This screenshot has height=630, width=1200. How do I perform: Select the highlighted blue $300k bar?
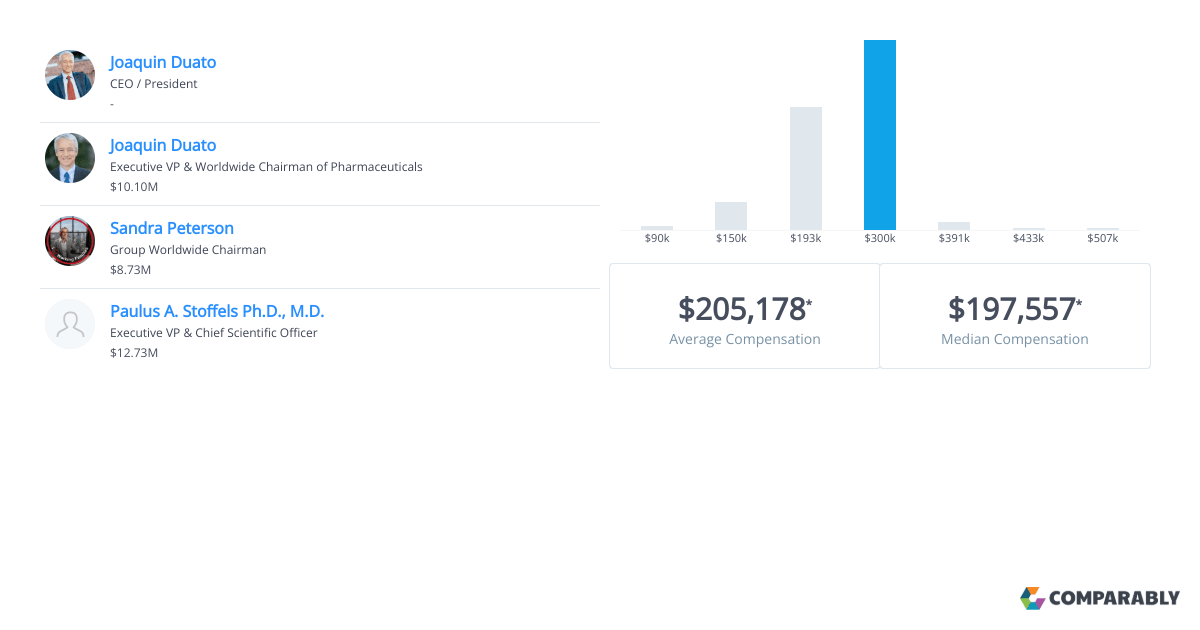pos(880,135)
